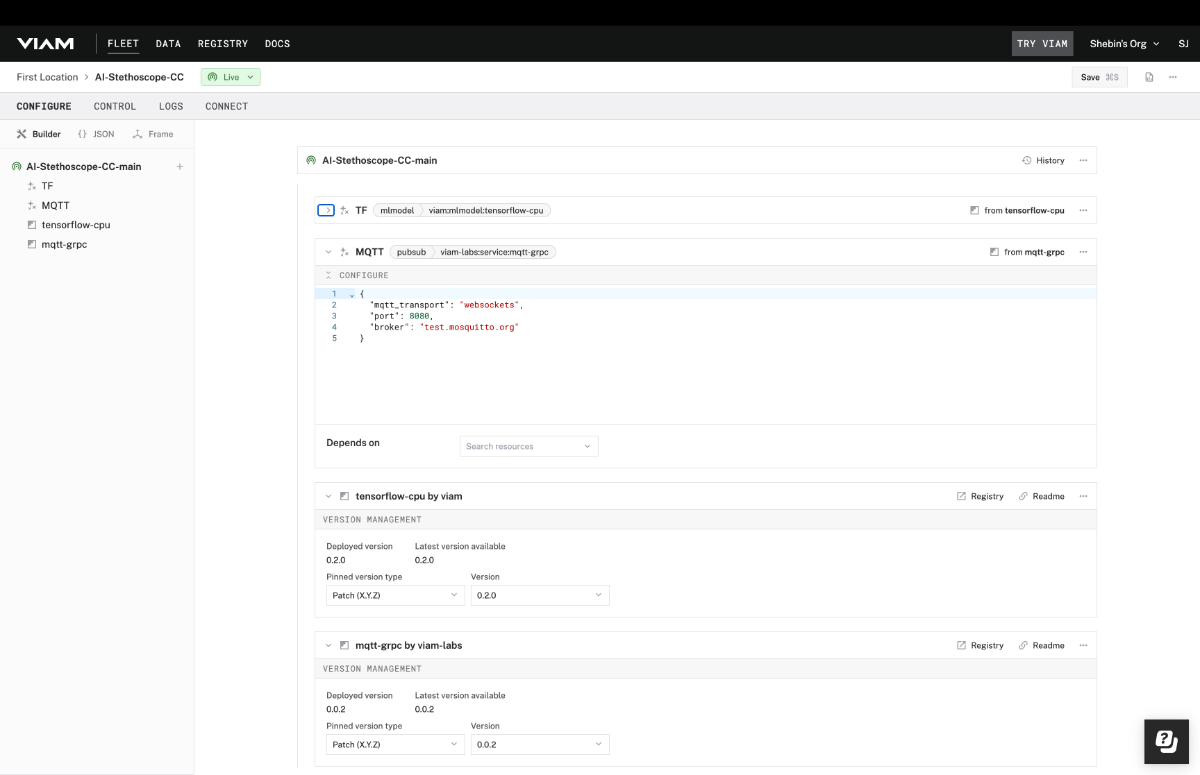The width and height of the screenshot is (1200, 775).
Task: Click the SJ user avatar
Action: pyautogui.click(x=1183, y=44)
